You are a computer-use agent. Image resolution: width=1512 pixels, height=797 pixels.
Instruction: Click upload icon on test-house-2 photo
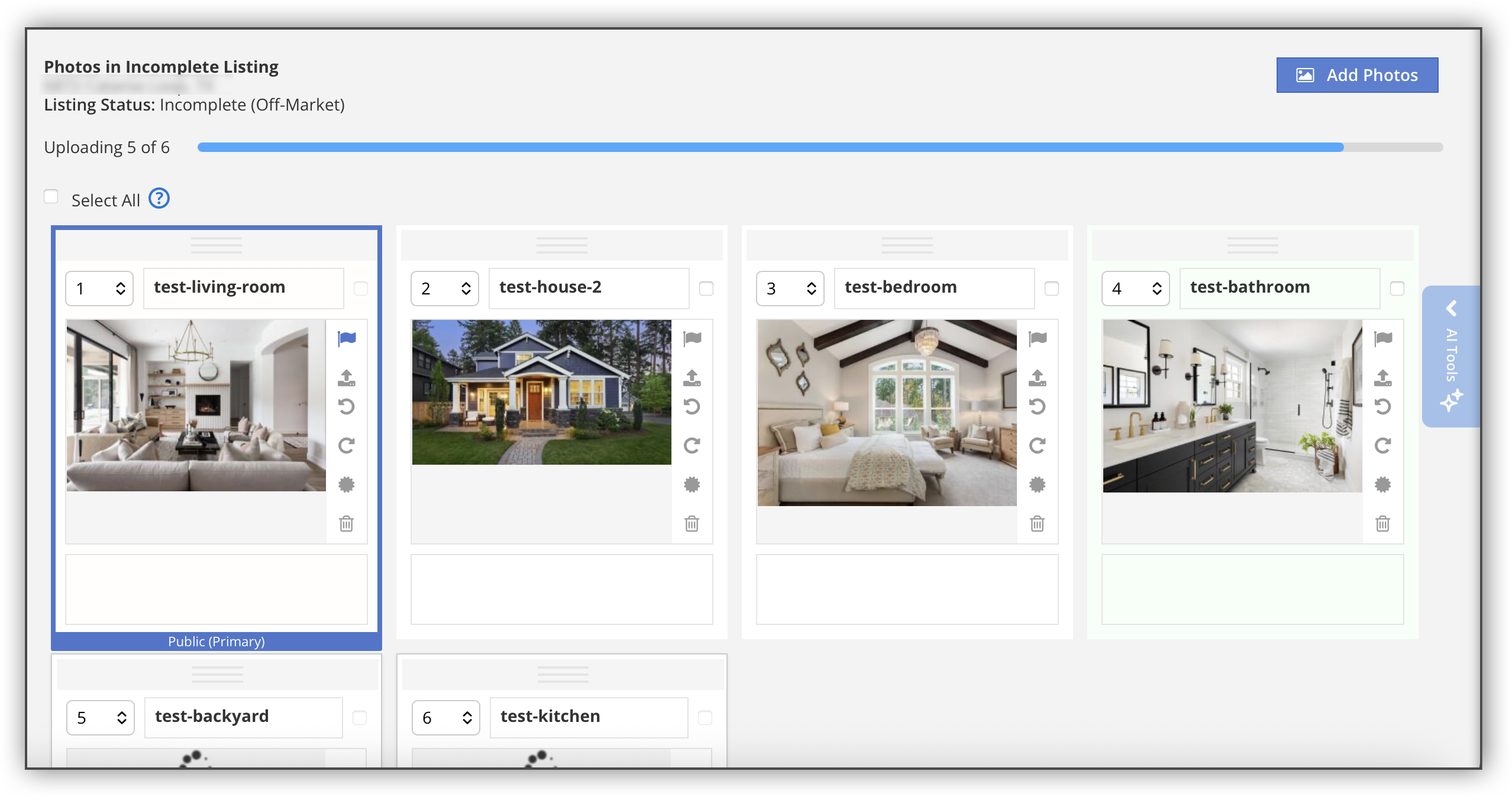pos(692,377)
